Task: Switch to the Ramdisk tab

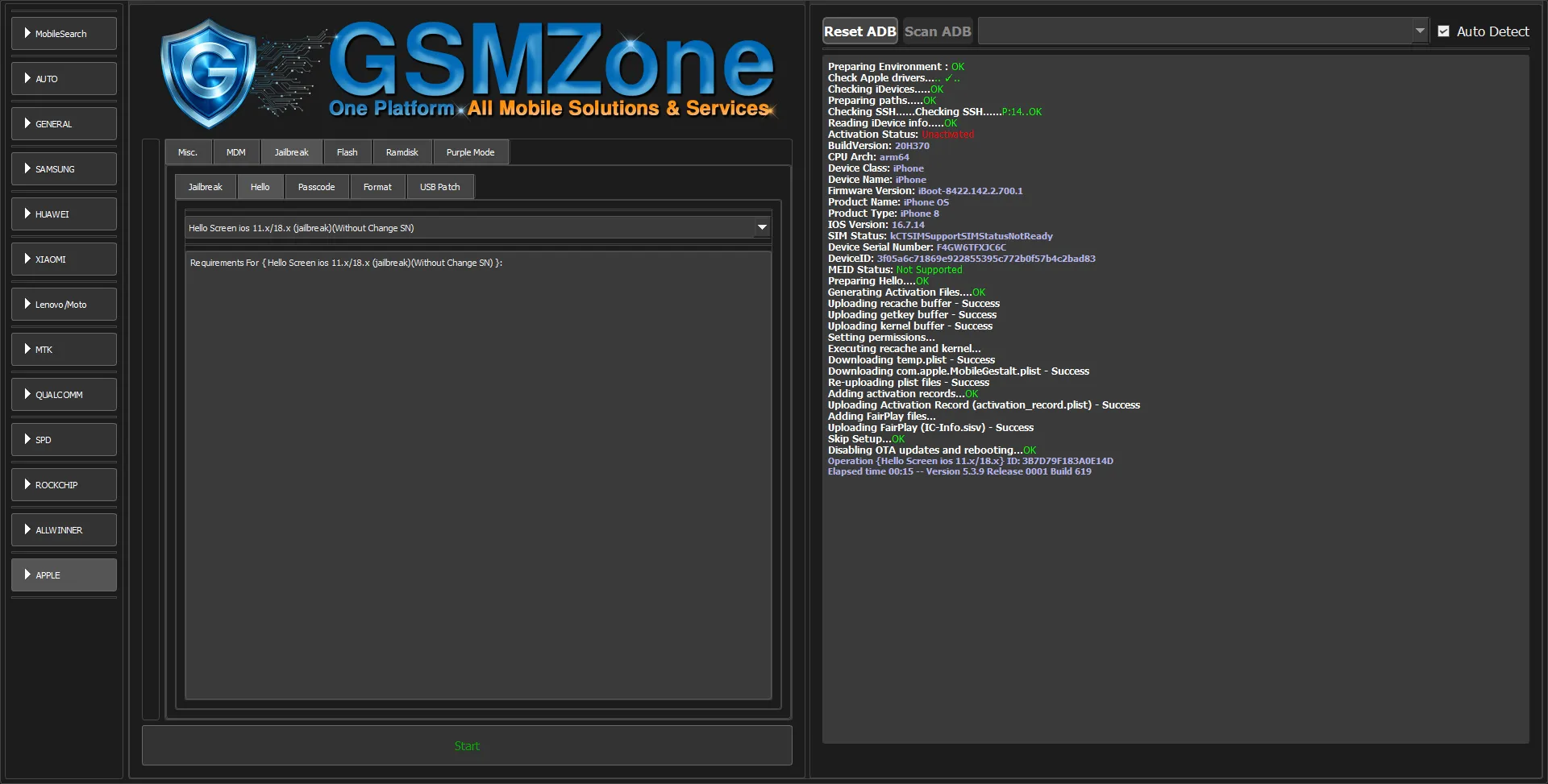Action: coord(402,152)
